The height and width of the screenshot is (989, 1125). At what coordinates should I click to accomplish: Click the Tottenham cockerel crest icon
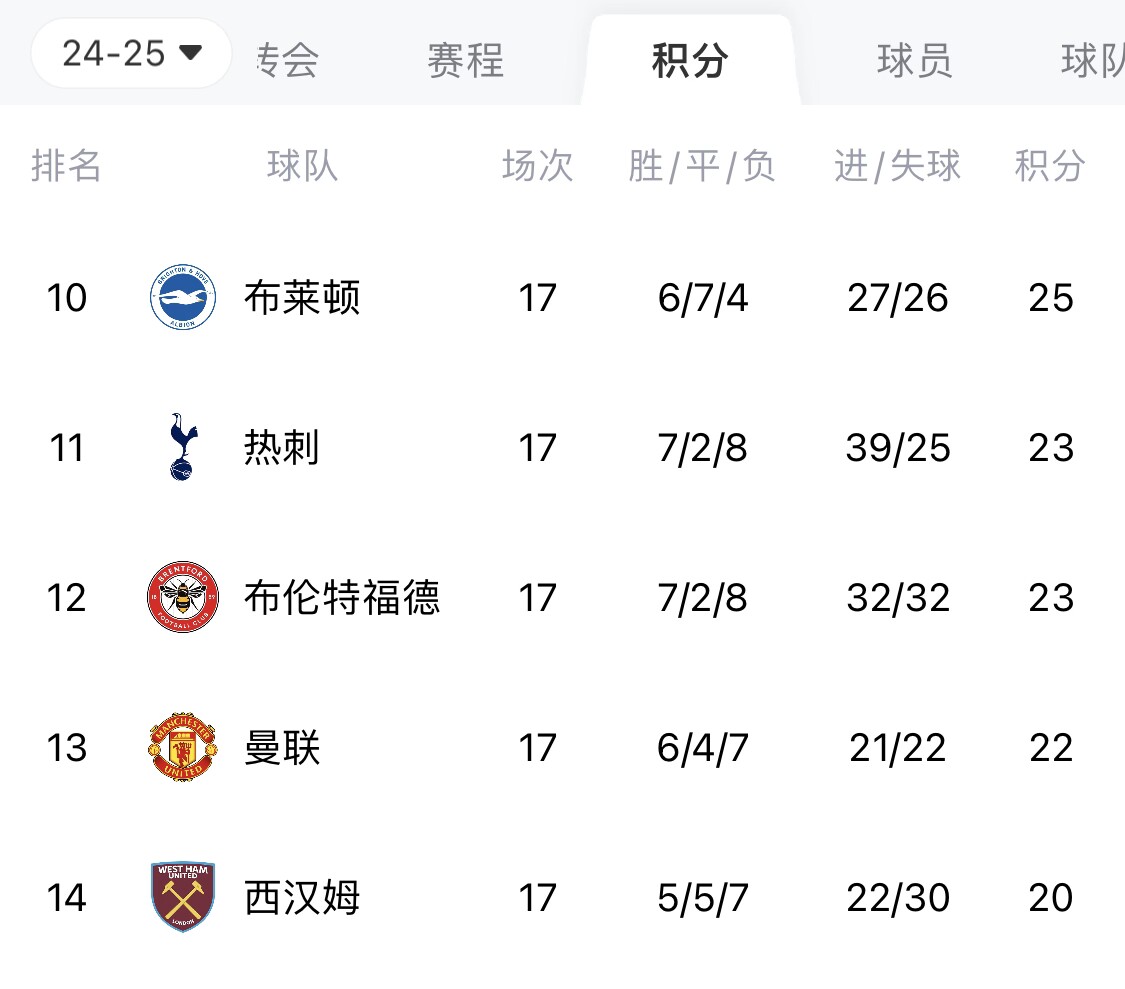pyautogui.click(x=183, y=447)
